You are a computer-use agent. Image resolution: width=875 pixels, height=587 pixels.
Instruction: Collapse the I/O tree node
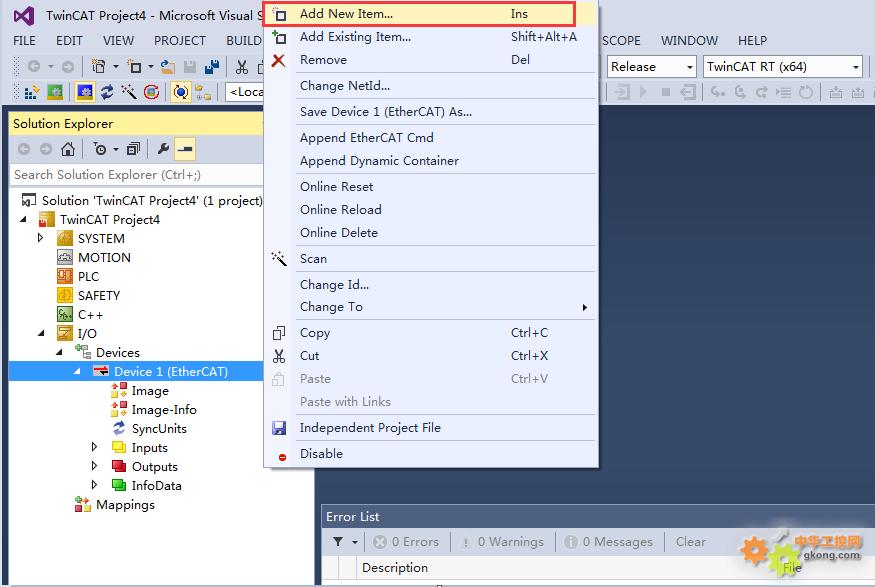click(41, 333)
